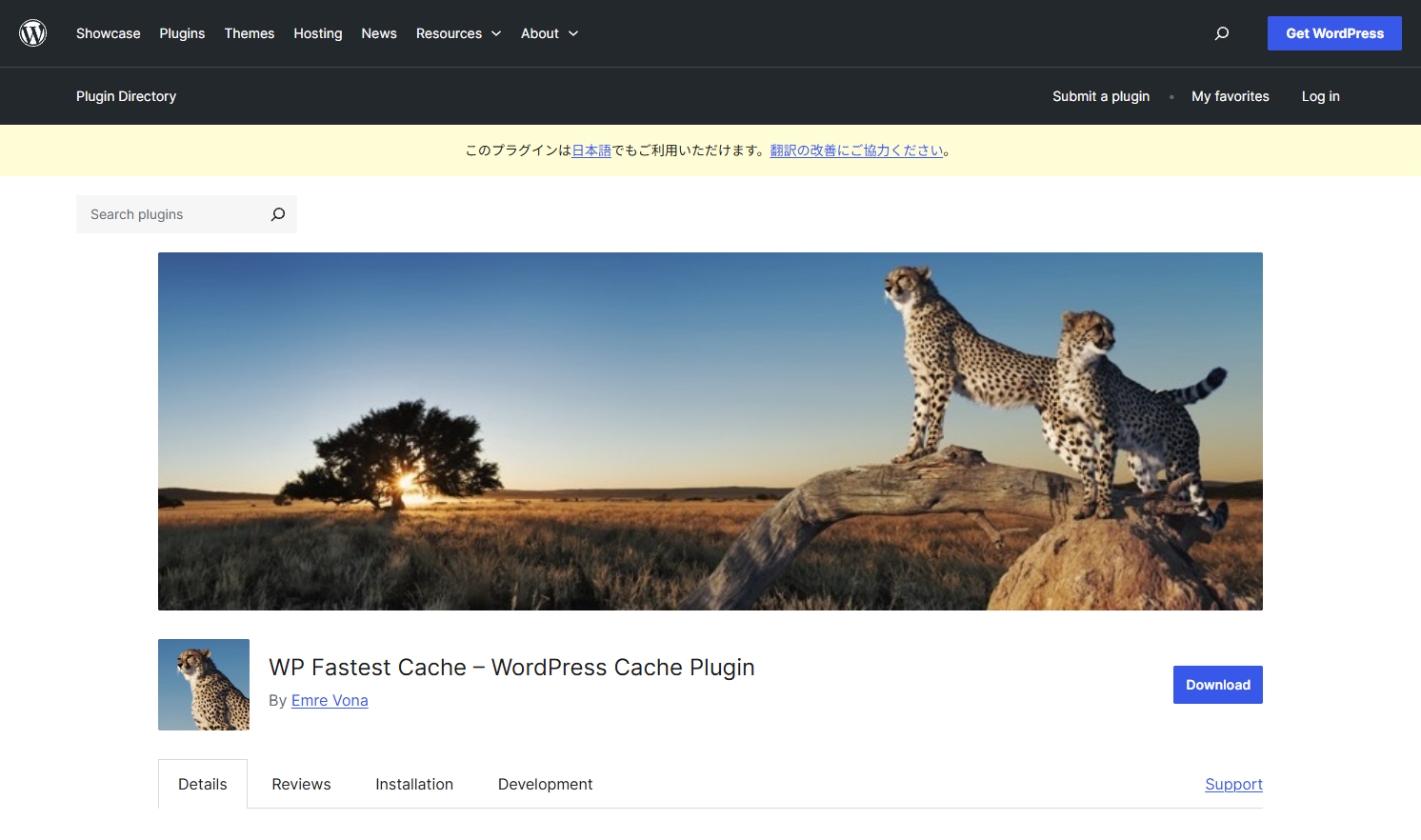This screenshot has height=840, width=1421.
Task: Open the 日本語 language link
Action: (x=591, y=150)
